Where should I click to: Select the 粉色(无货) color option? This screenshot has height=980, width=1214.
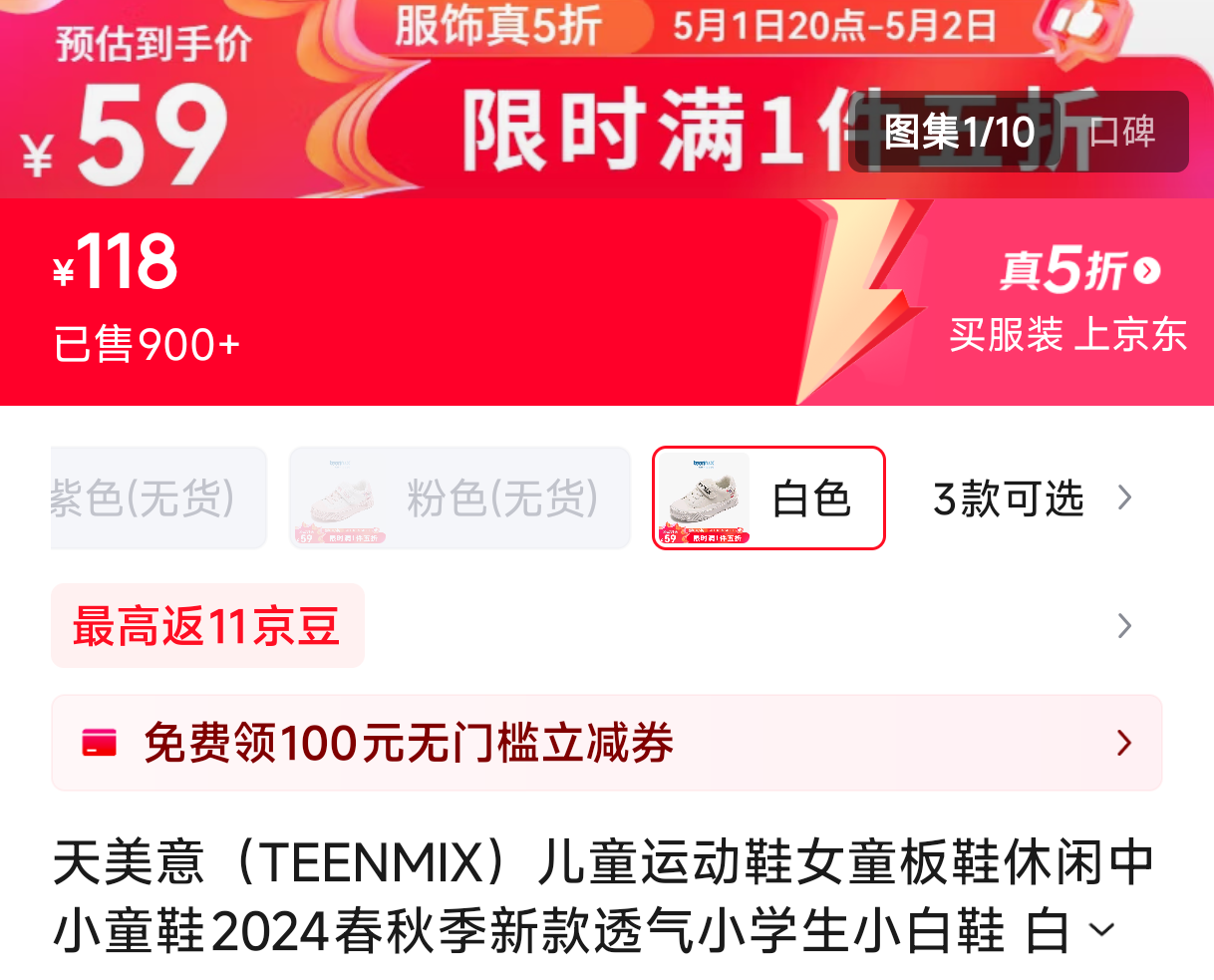[459, 497]
